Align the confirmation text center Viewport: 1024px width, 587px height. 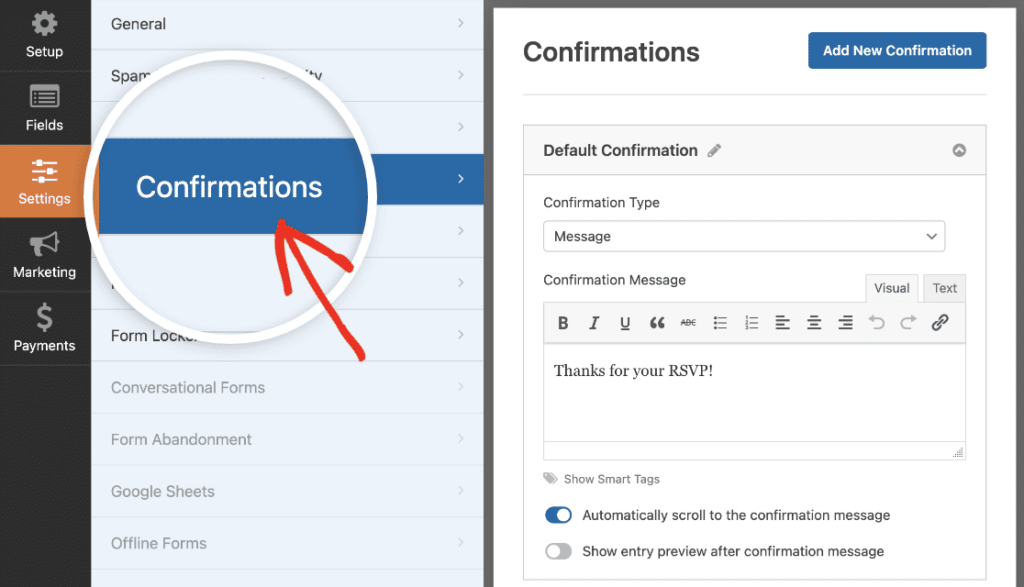814,322
